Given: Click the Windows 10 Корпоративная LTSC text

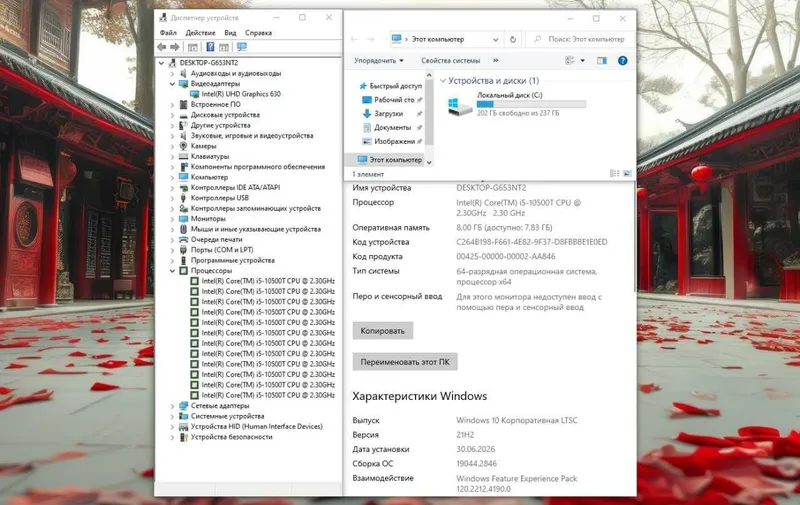Looking at the screenshot, I should pos(517,420).
